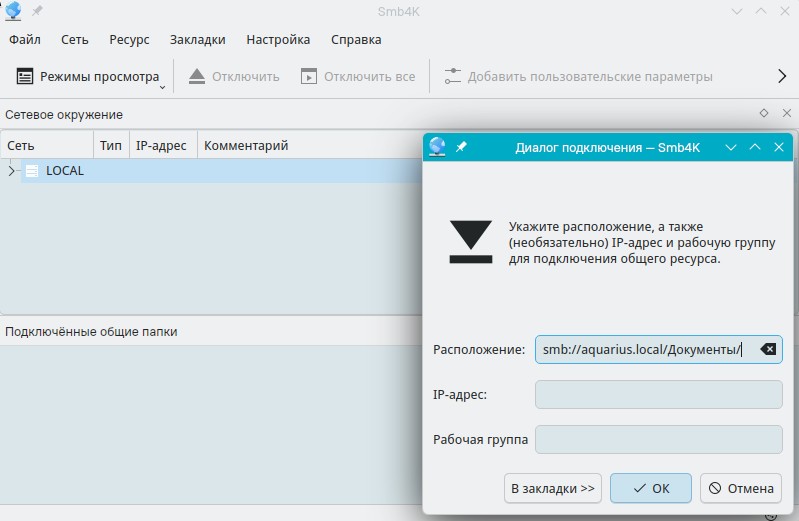Clear the Расположение field text
Image resolution: width=799 pixels, height=521 pixels.
tap(768, 349)
